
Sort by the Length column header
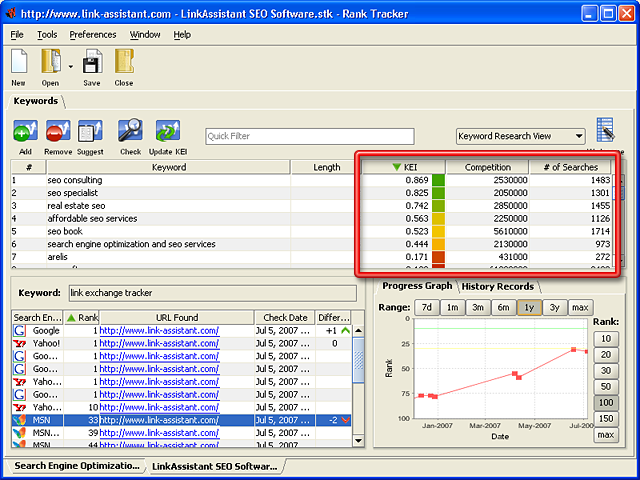327,167
